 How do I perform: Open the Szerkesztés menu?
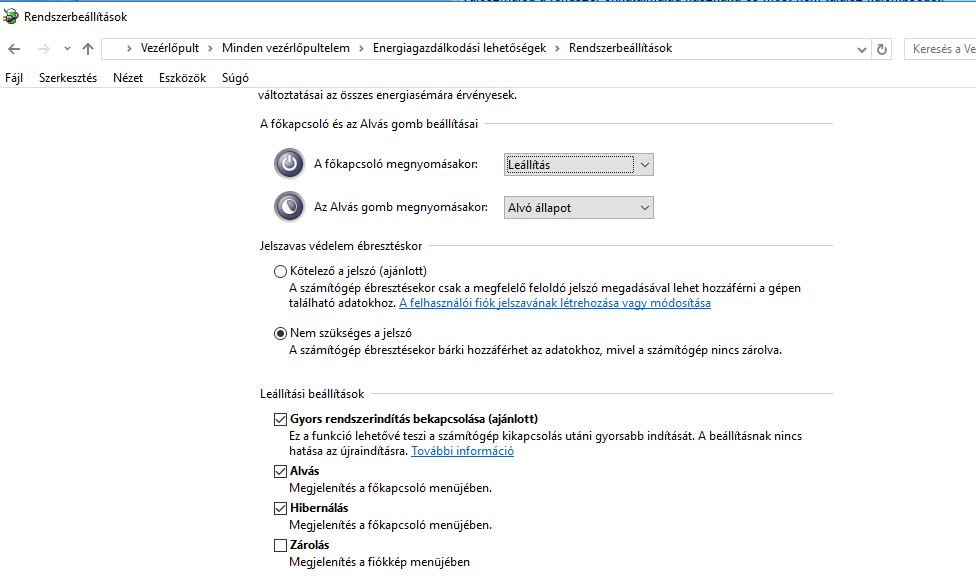click(68, 78)
